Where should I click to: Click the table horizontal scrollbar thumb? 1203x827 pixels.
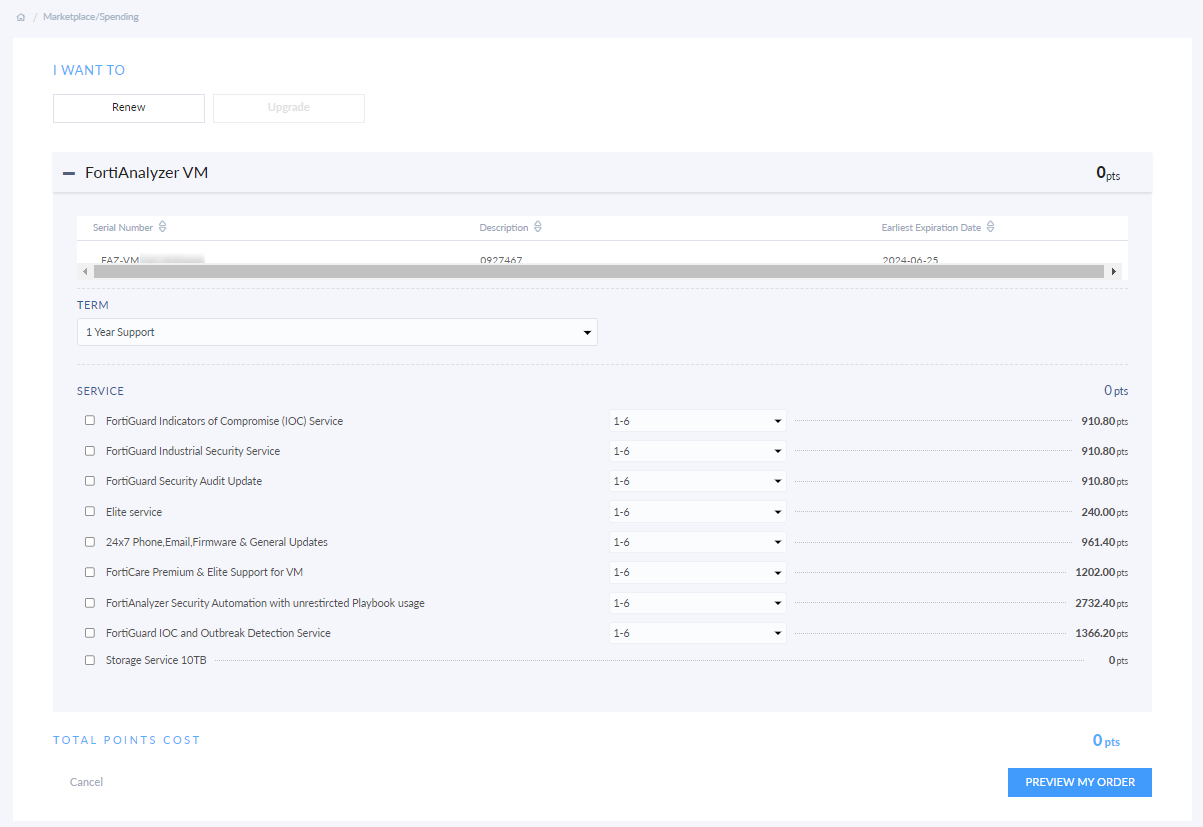(598, 271)
